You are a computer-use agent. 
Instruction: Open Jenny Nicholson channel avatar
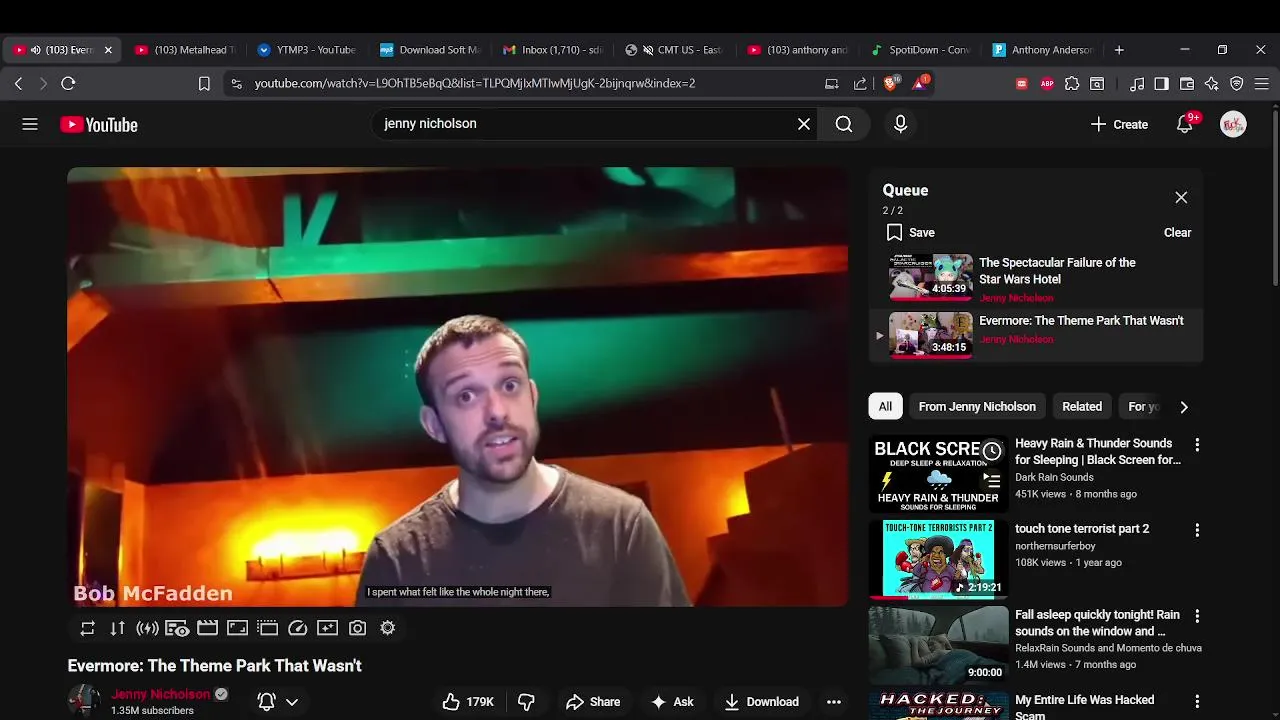84,701
